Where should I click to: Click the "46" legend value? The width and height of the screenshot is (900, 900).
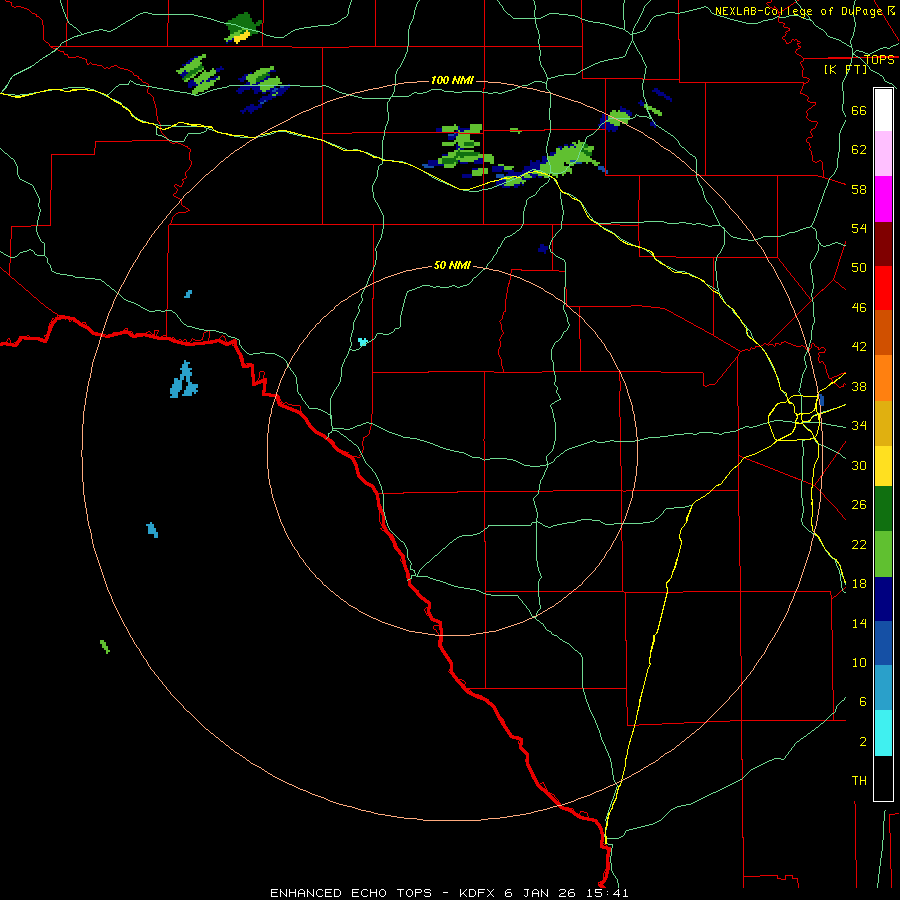859,308
